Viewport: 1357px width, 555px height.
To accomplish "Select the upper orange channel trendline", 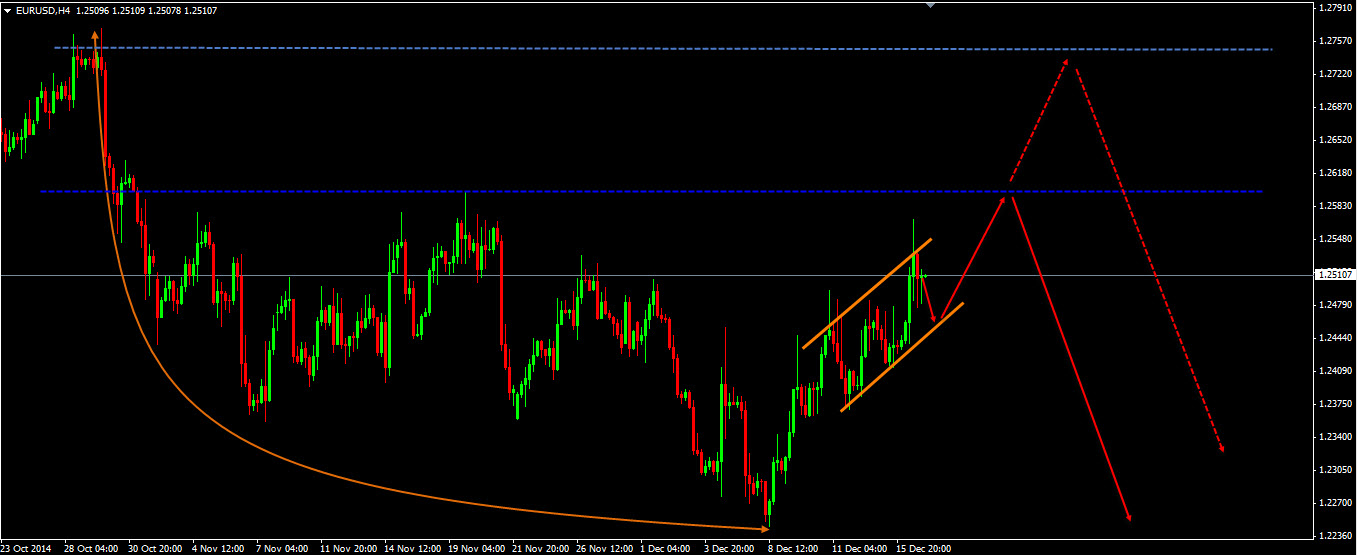I will click(866, 294).
